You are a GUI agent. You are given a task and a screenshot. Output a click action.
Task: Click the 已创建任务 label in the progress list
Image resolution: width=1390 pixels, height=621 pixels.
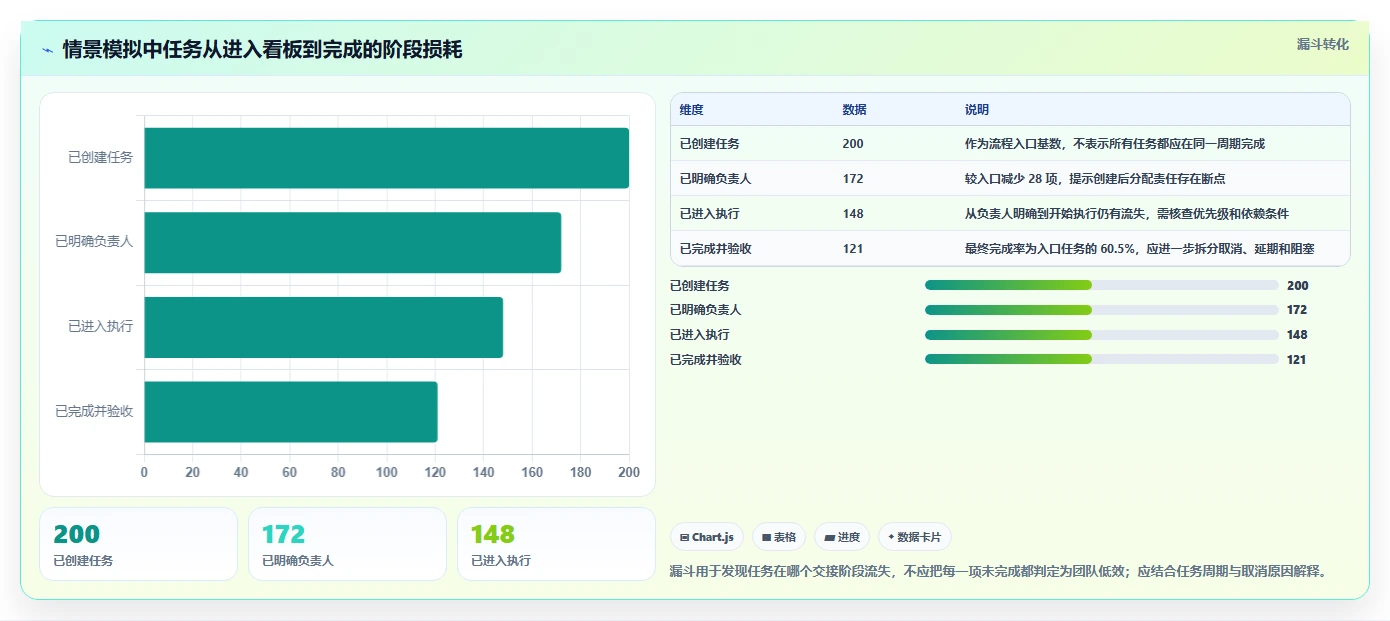click(700, 286)
